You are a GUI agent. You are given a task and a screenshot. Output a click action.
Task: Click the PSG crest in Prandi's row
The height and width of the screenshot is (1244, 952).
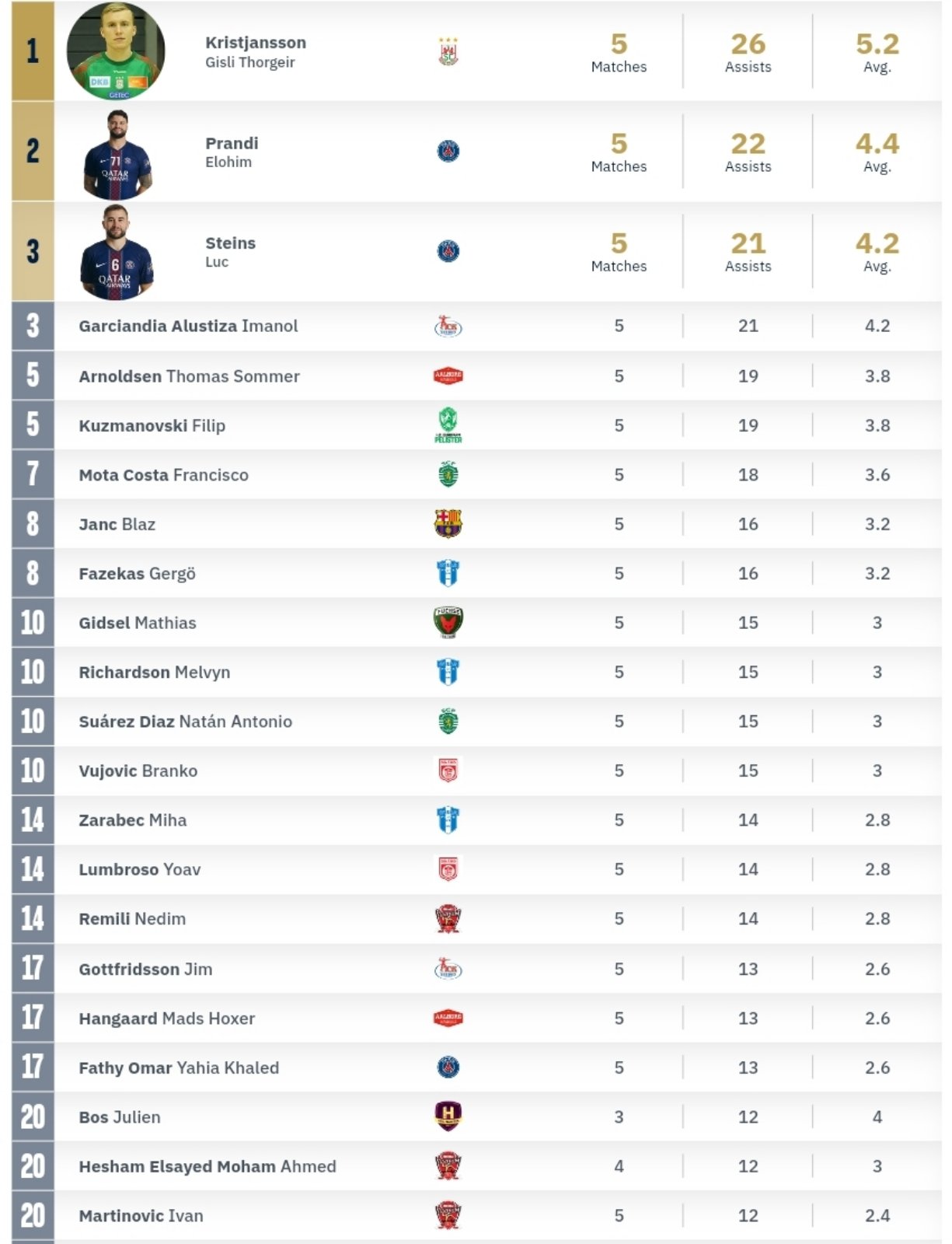coord(448,151)
